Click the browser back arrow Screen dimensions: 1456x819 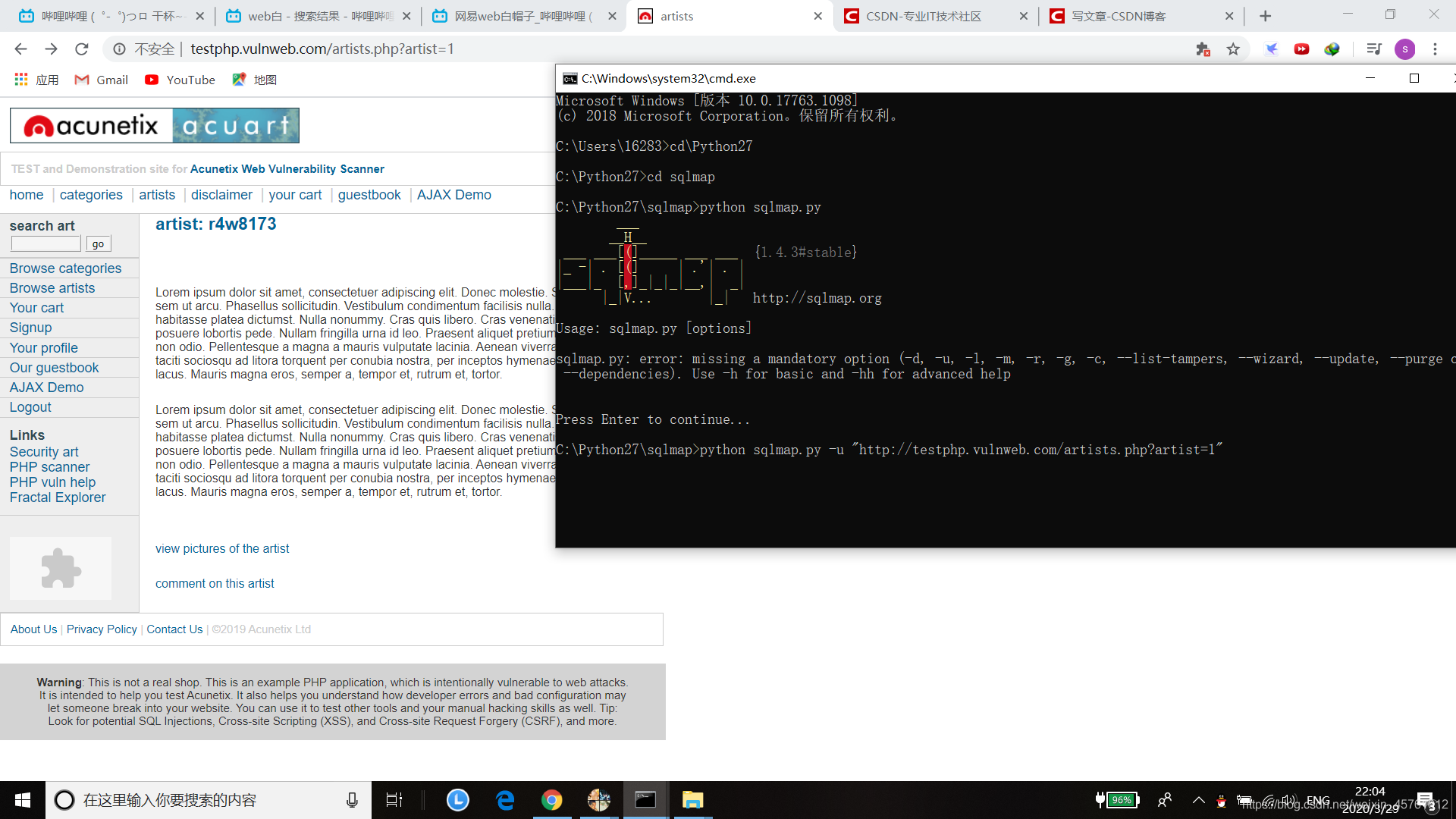tap(20, 49)
